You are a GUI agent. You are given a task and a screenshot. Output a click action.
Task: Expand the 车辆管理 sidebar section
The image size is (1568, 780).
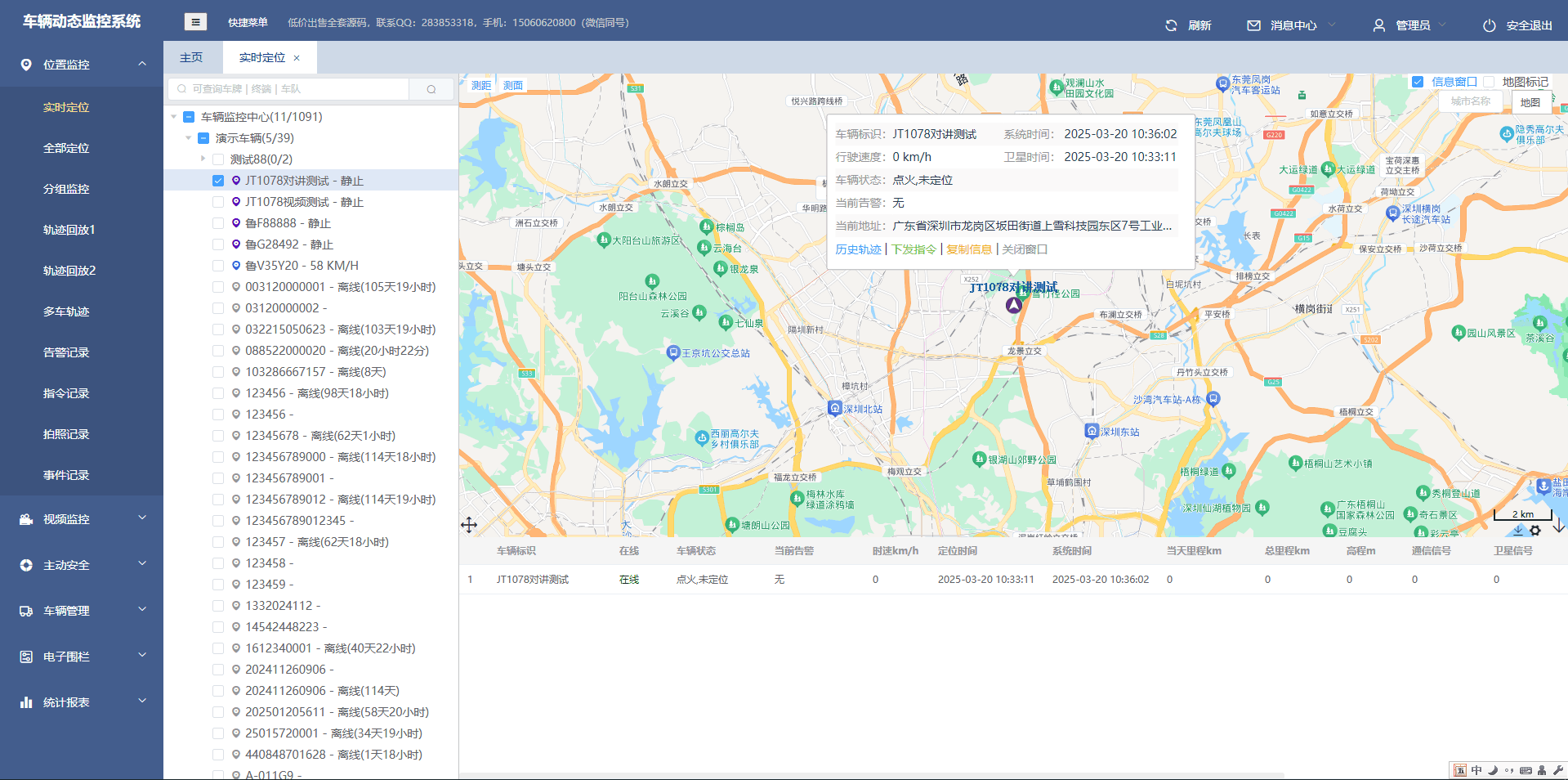(142, 610)
